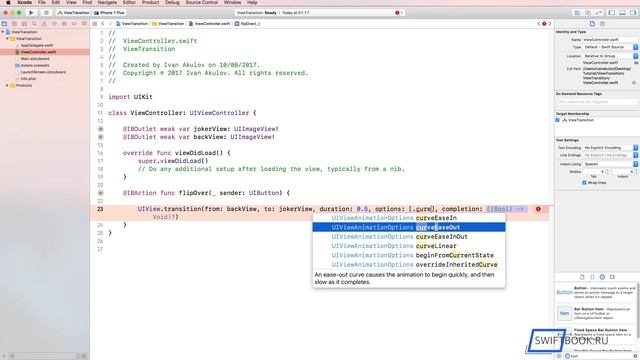Select the File inspector tab
Screen dimensions: 640x360
(592, 24)
